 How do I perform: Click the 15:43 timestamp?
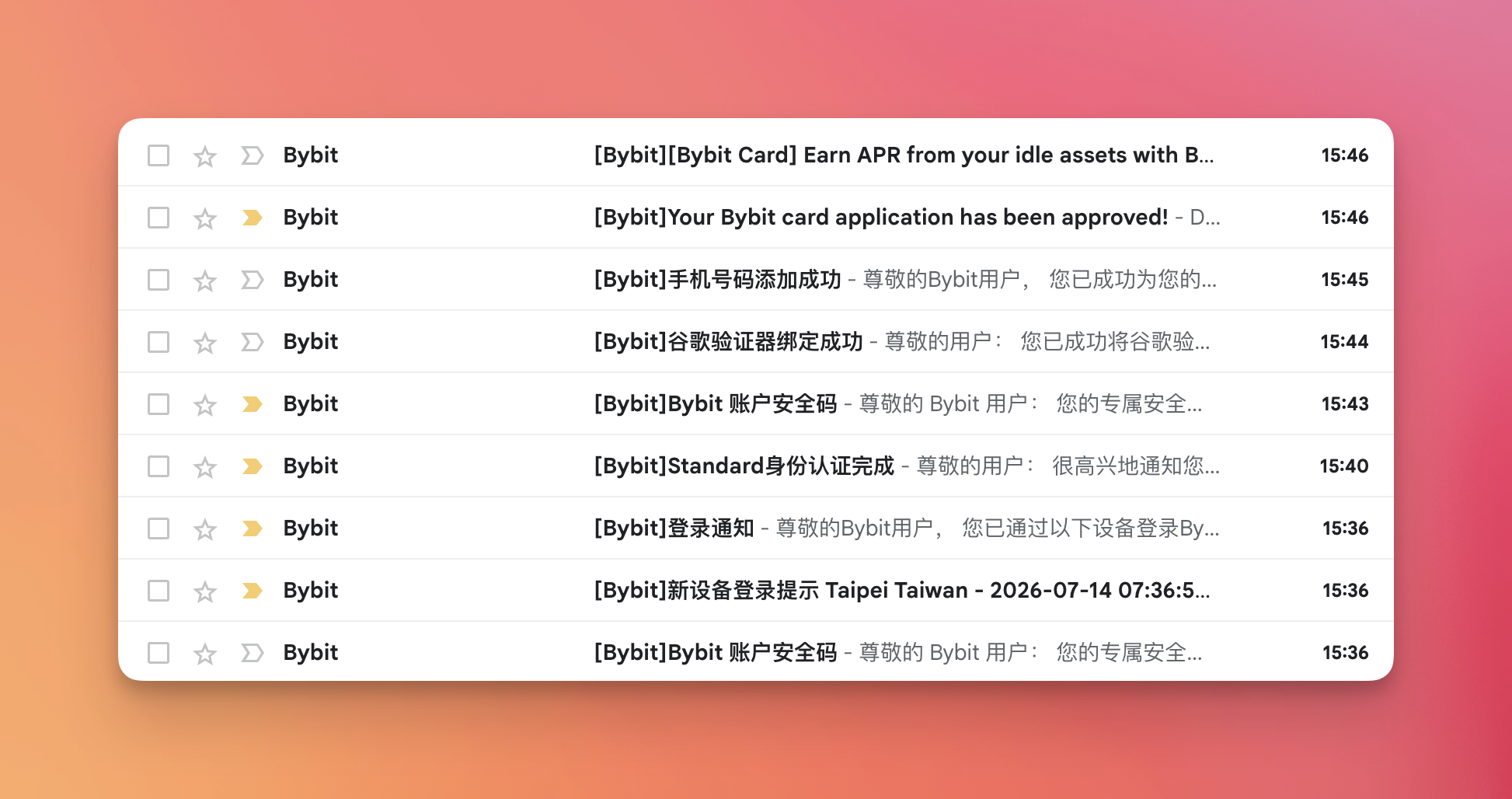point(1345,404)
